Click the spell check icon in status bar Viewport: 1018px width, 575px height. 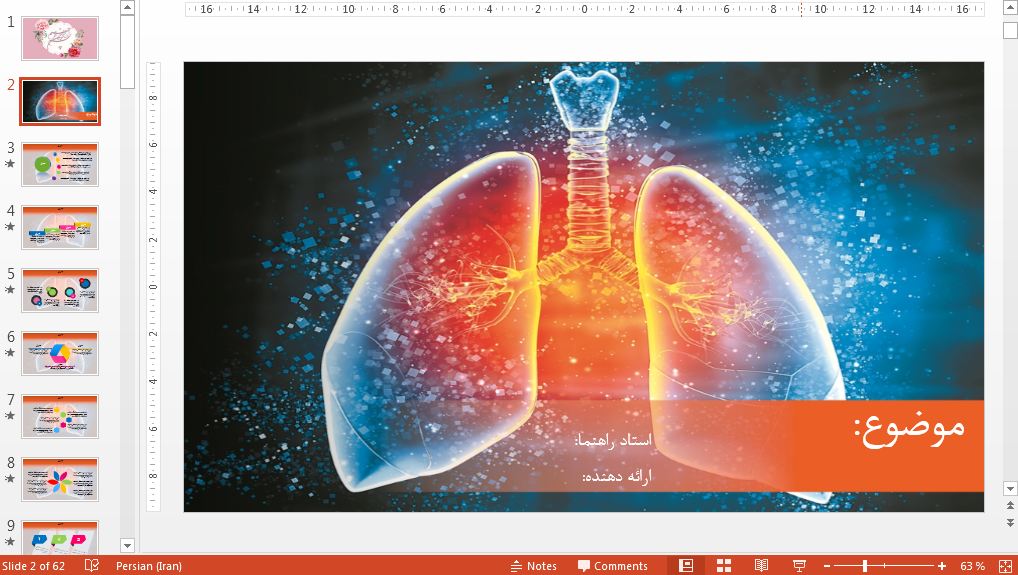point(92,566)
